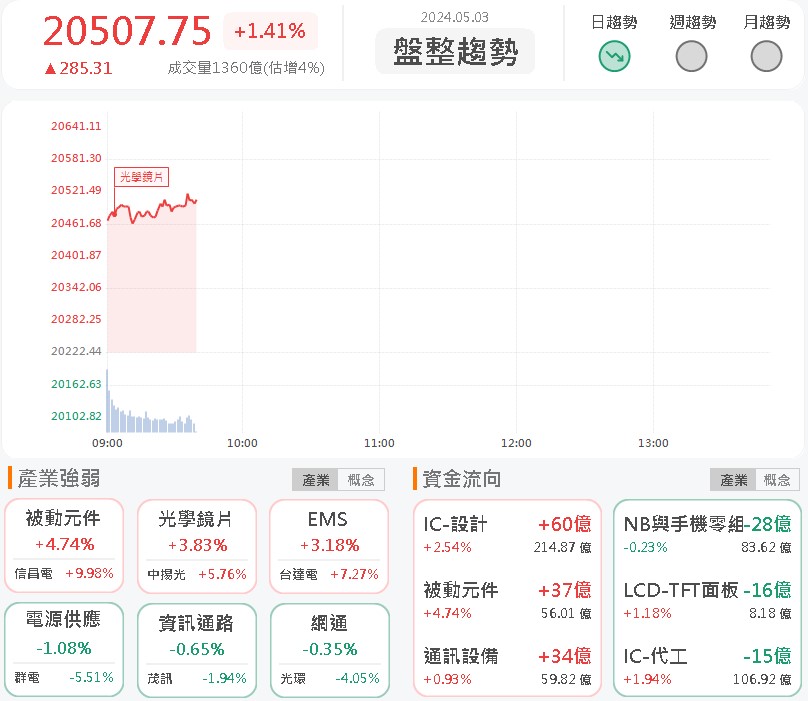This screenshot has height=701, width=808.
Task: Click the 10:00 time axis label
Action: pyautogui.click(x=242, y=443)
